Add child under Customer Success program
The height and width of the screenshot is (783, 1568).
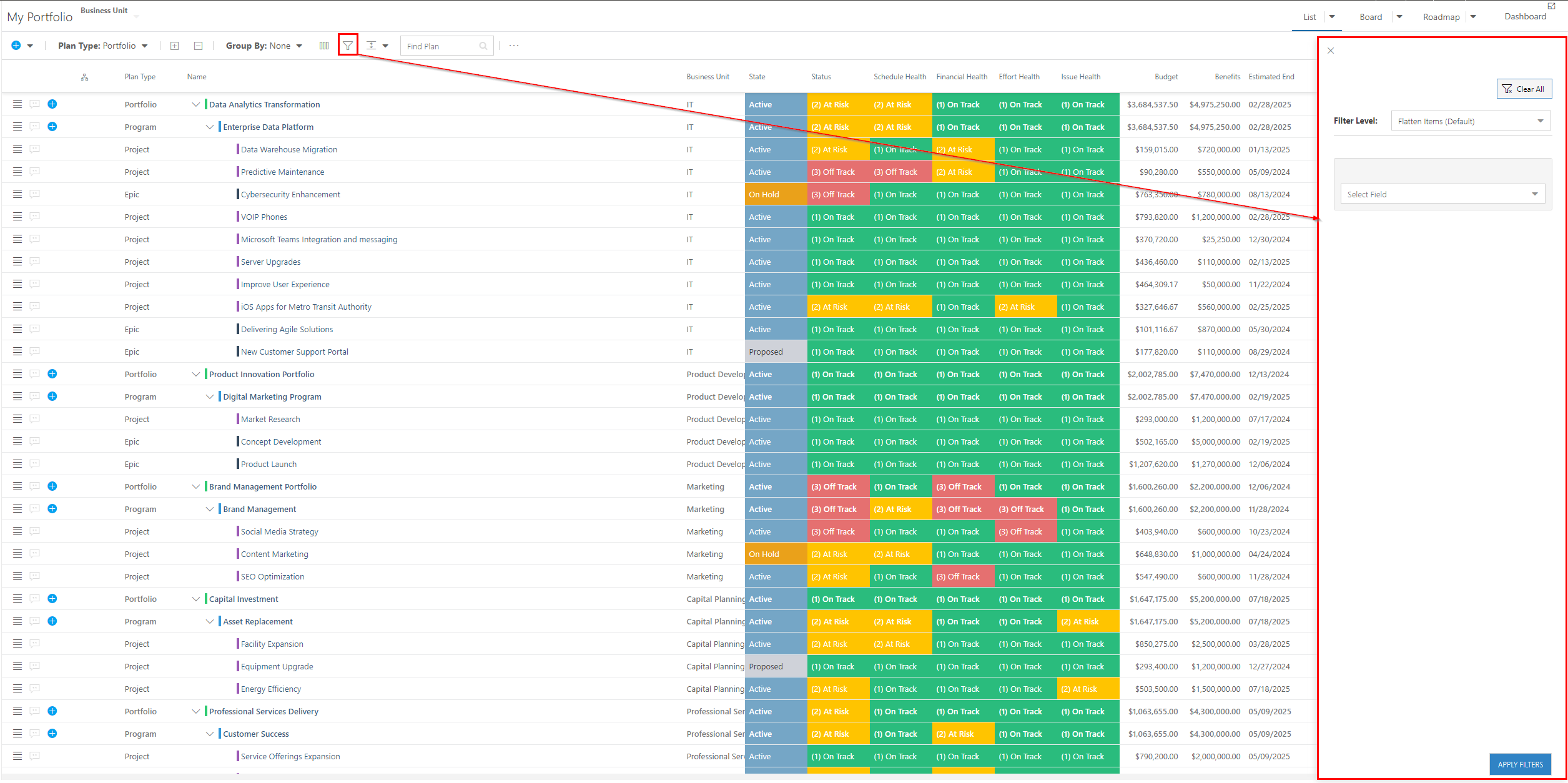tap(52, 734)
